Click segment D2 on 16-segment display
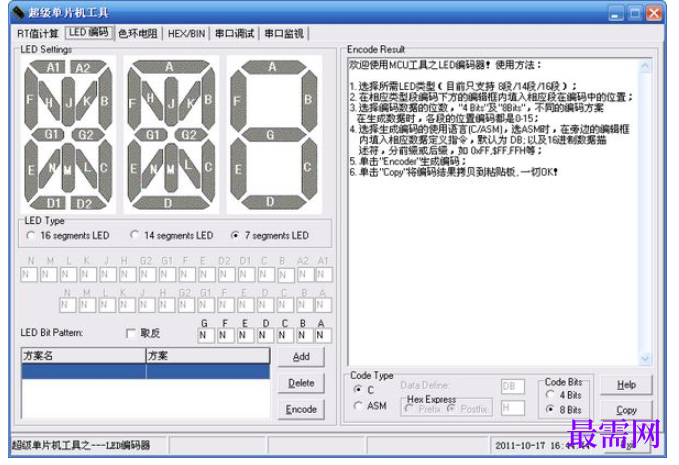Viewport: 679px width, 465px height. (x=87, y=203)
